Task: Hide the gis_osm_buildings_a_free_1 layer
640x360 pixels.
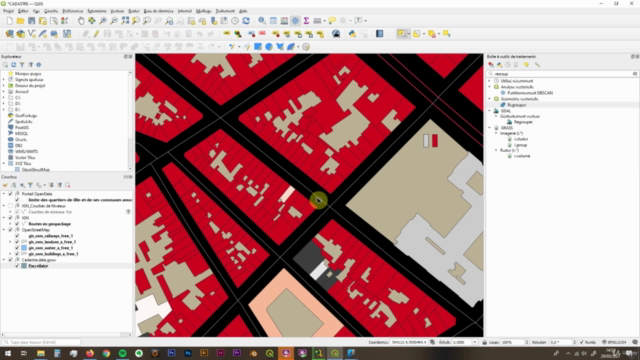Action: click(x=17, y=254)
